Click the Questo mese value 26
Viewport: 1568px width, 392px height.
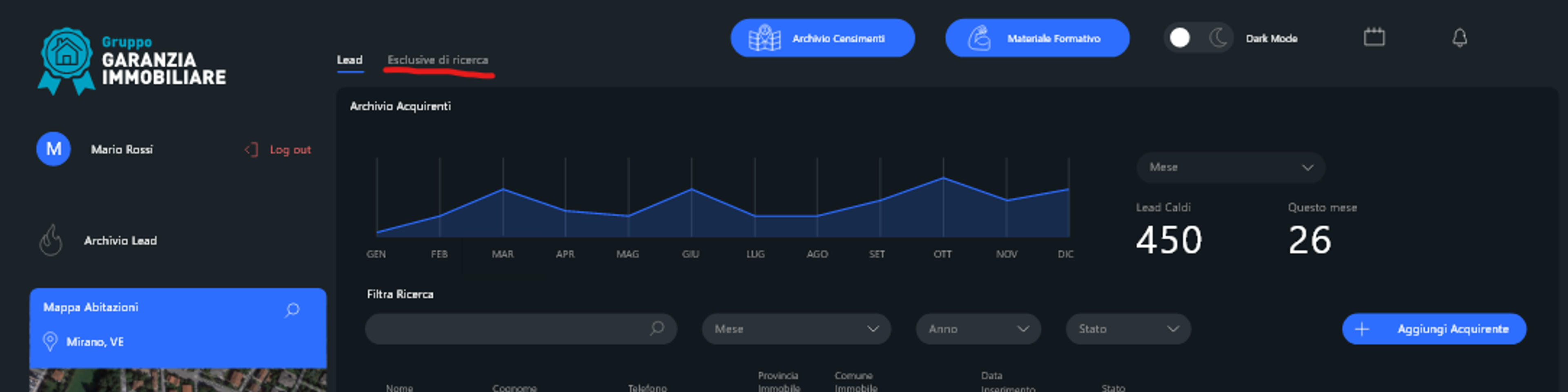[x=1309, y=239]
